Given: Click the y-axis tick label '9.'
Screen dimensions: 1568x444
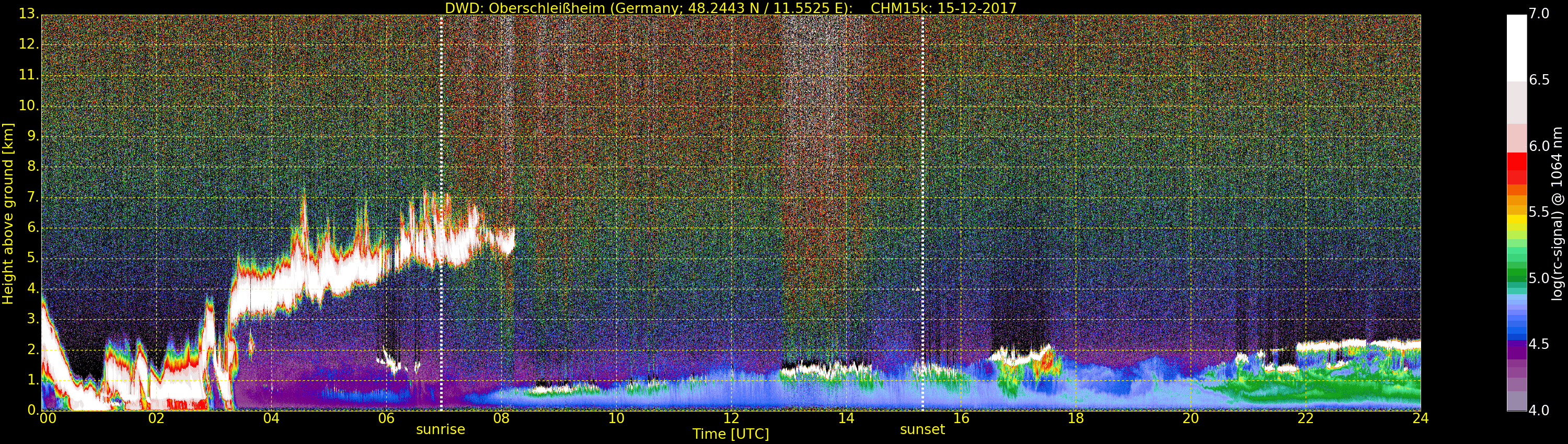Looking at the screenshot, I should pos(33,136).
